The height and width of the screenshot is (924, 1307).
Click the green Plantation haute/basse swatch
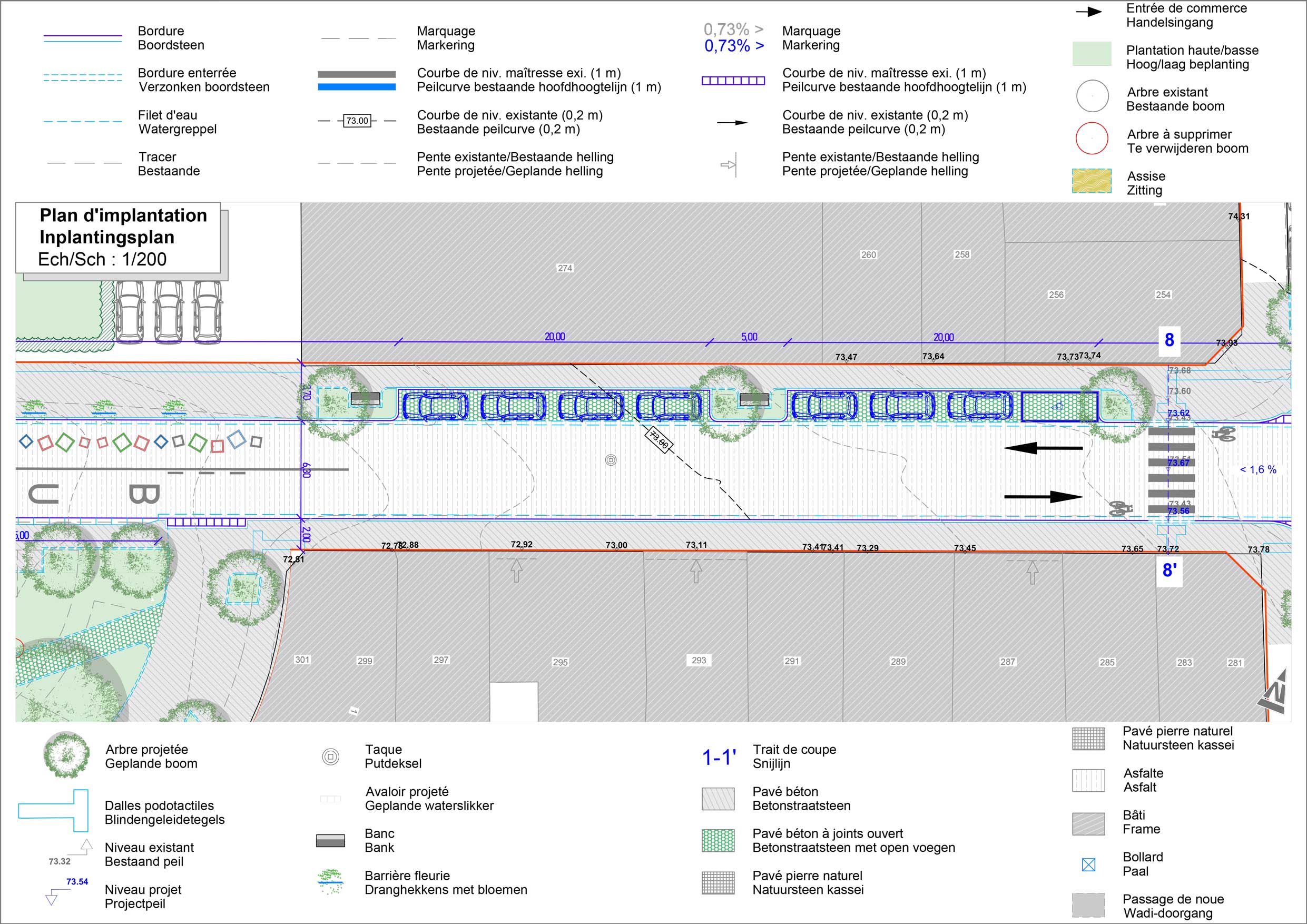(1092, 54)
